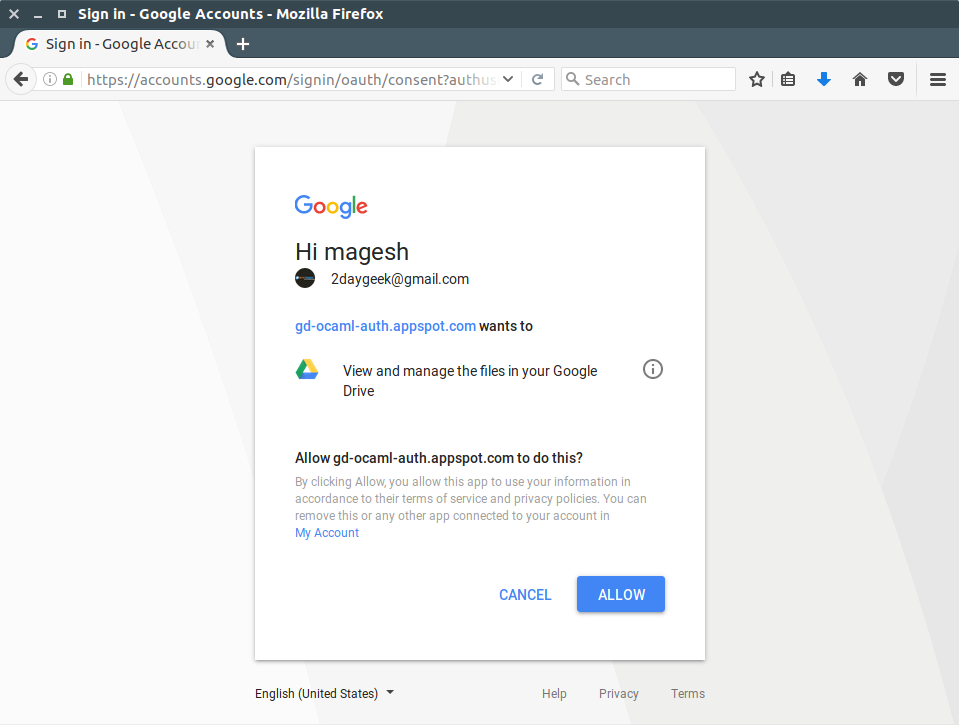
Task: Open downloads via blue arrow icon
Action: point(824,80)
